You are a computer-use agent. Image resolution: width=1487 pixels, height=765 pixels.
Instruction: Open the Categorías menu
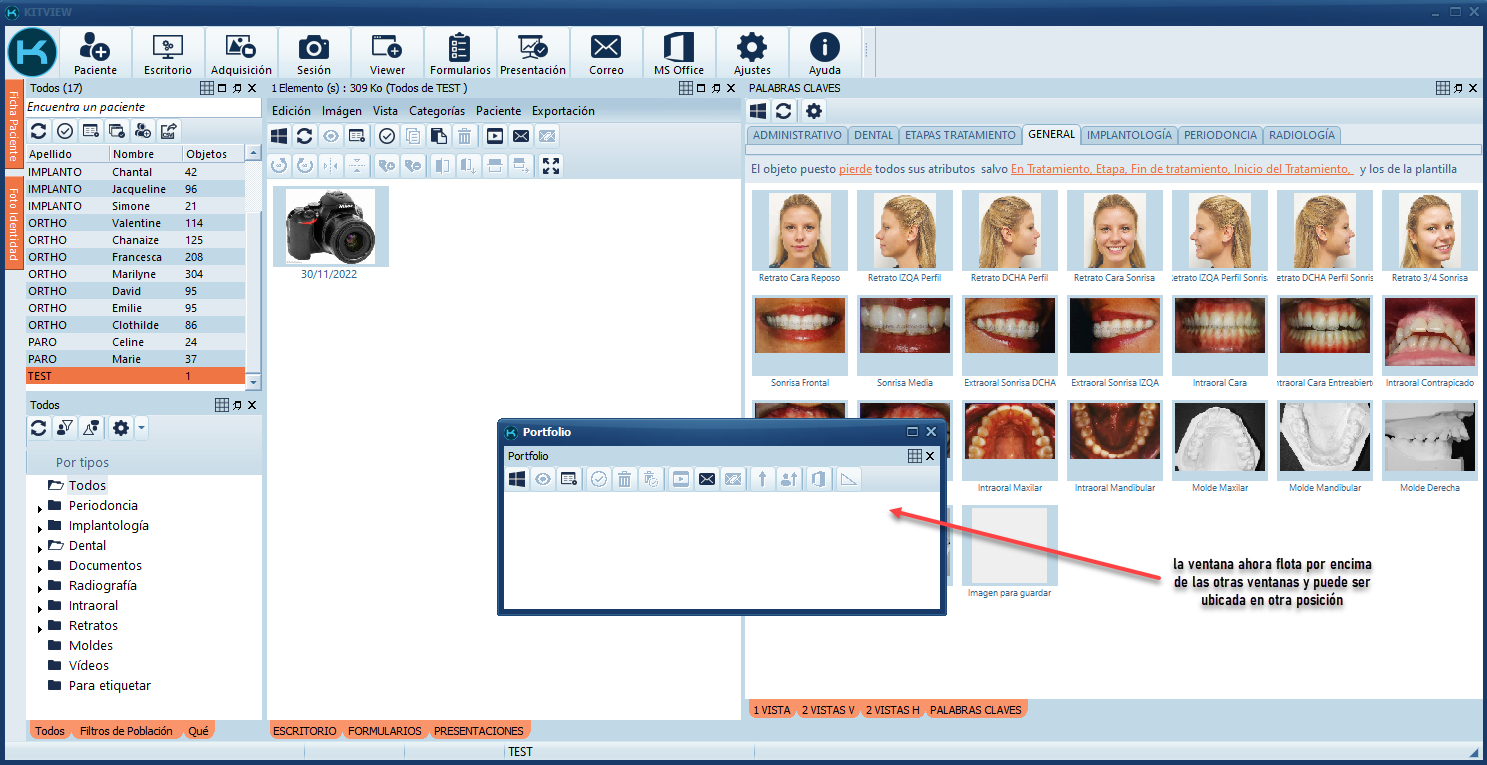point(437,111)
